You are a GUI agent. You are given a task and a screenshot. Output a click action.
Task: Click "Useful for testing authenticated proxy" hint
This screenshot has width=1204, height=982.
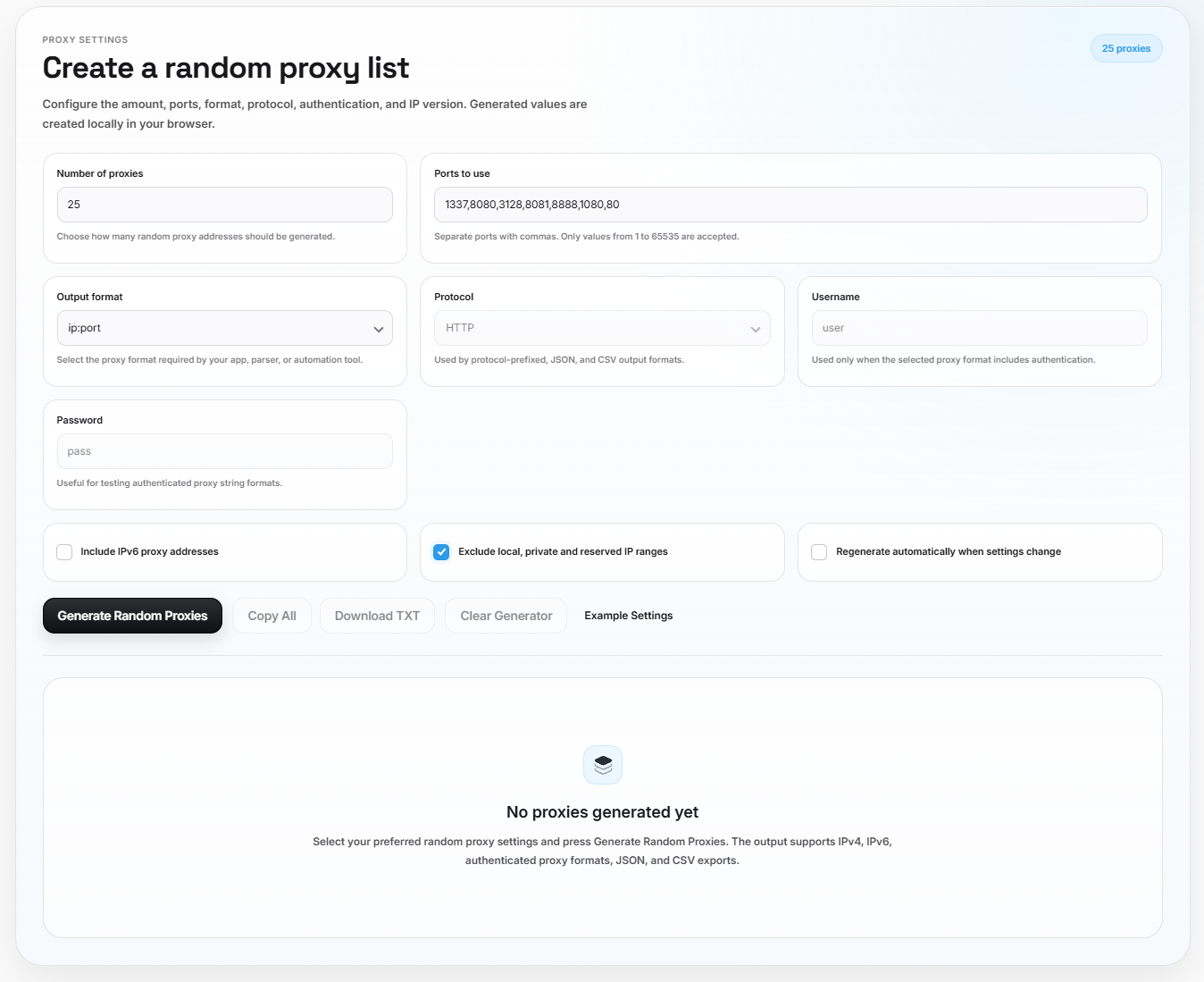click(170, 483)
